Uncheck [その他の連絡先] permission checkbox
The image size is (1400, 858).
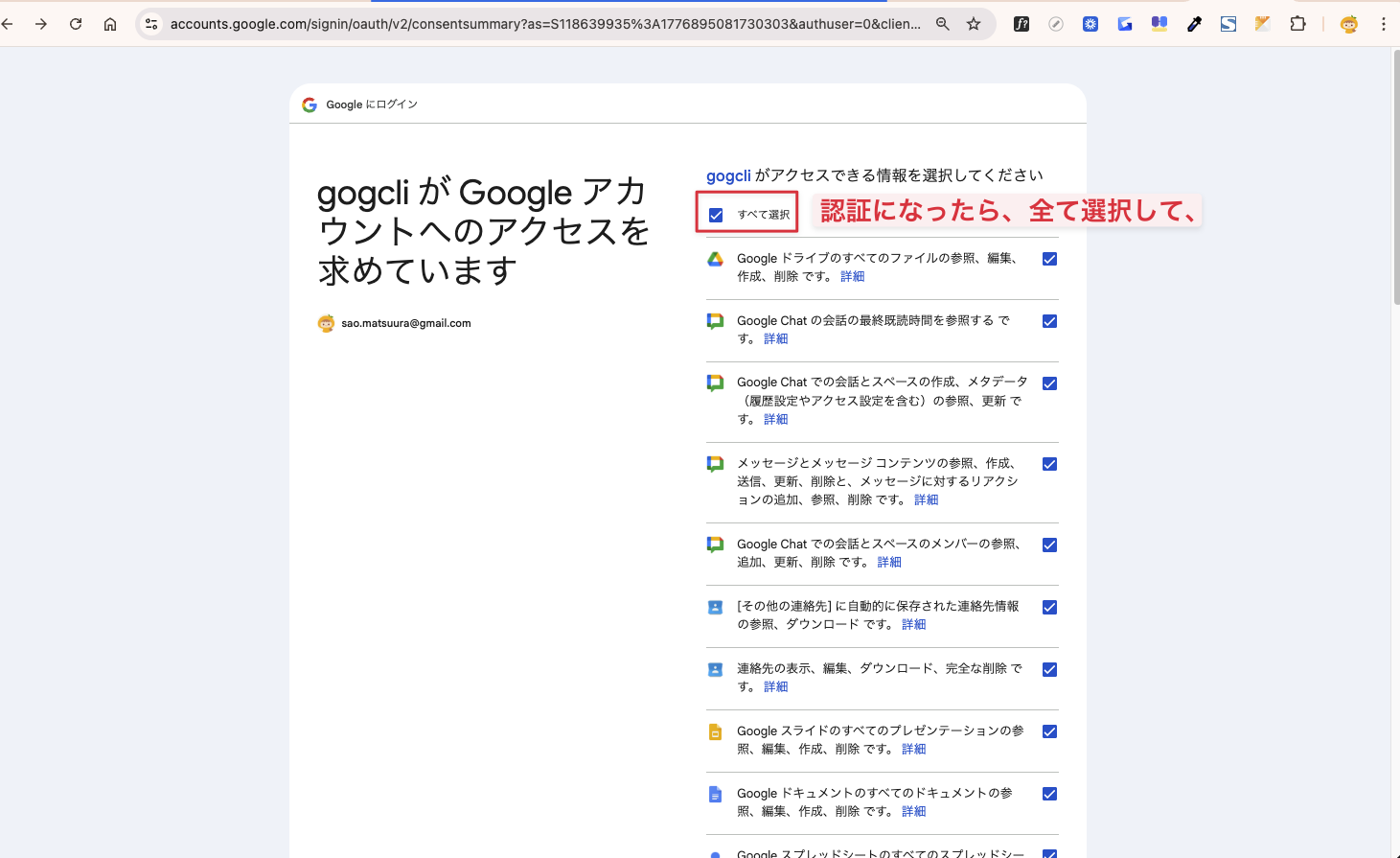coord(1049,607)
